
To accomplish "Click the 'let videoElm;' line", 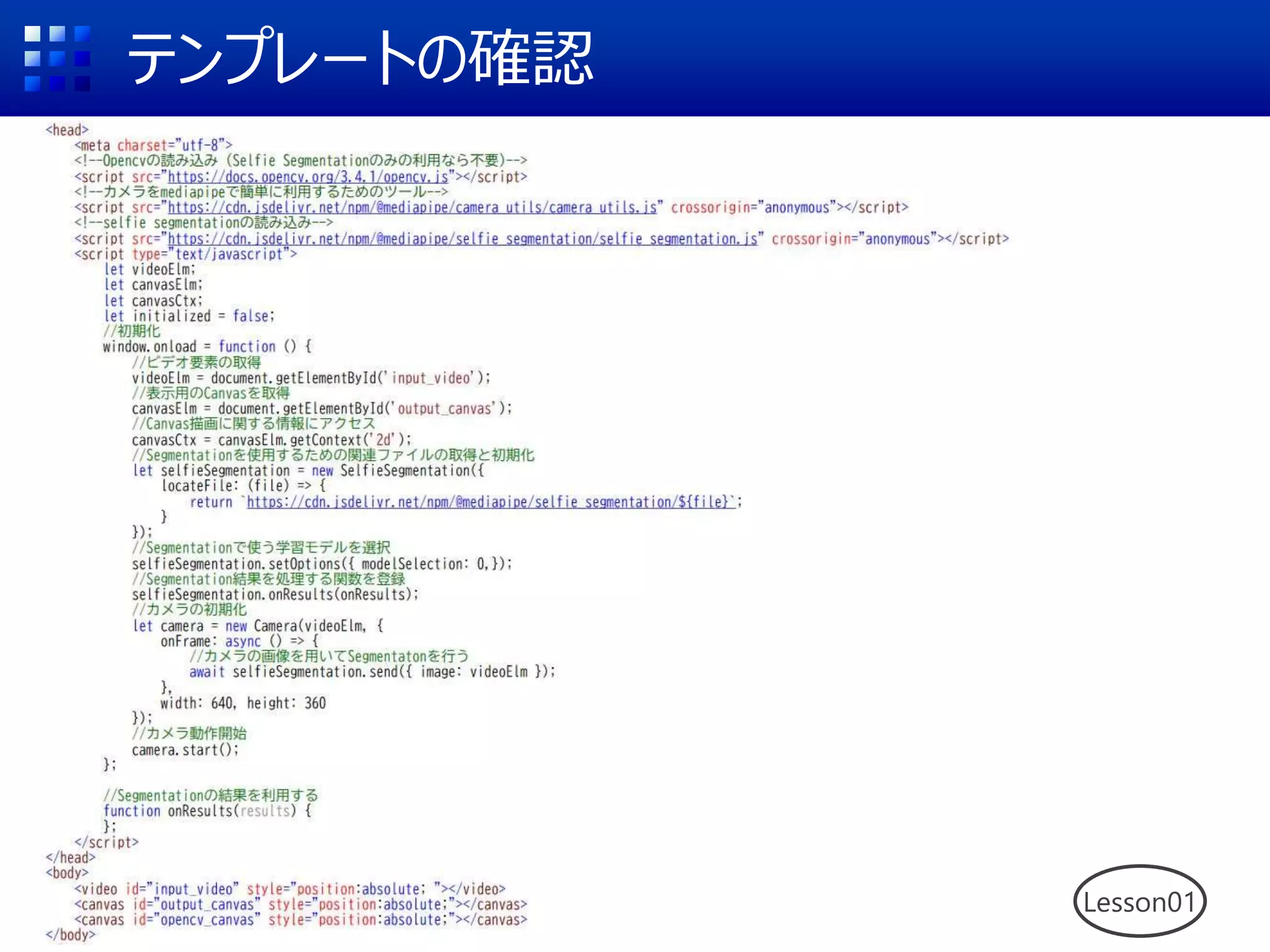I will pyautogui.click(x=149, y=270).
